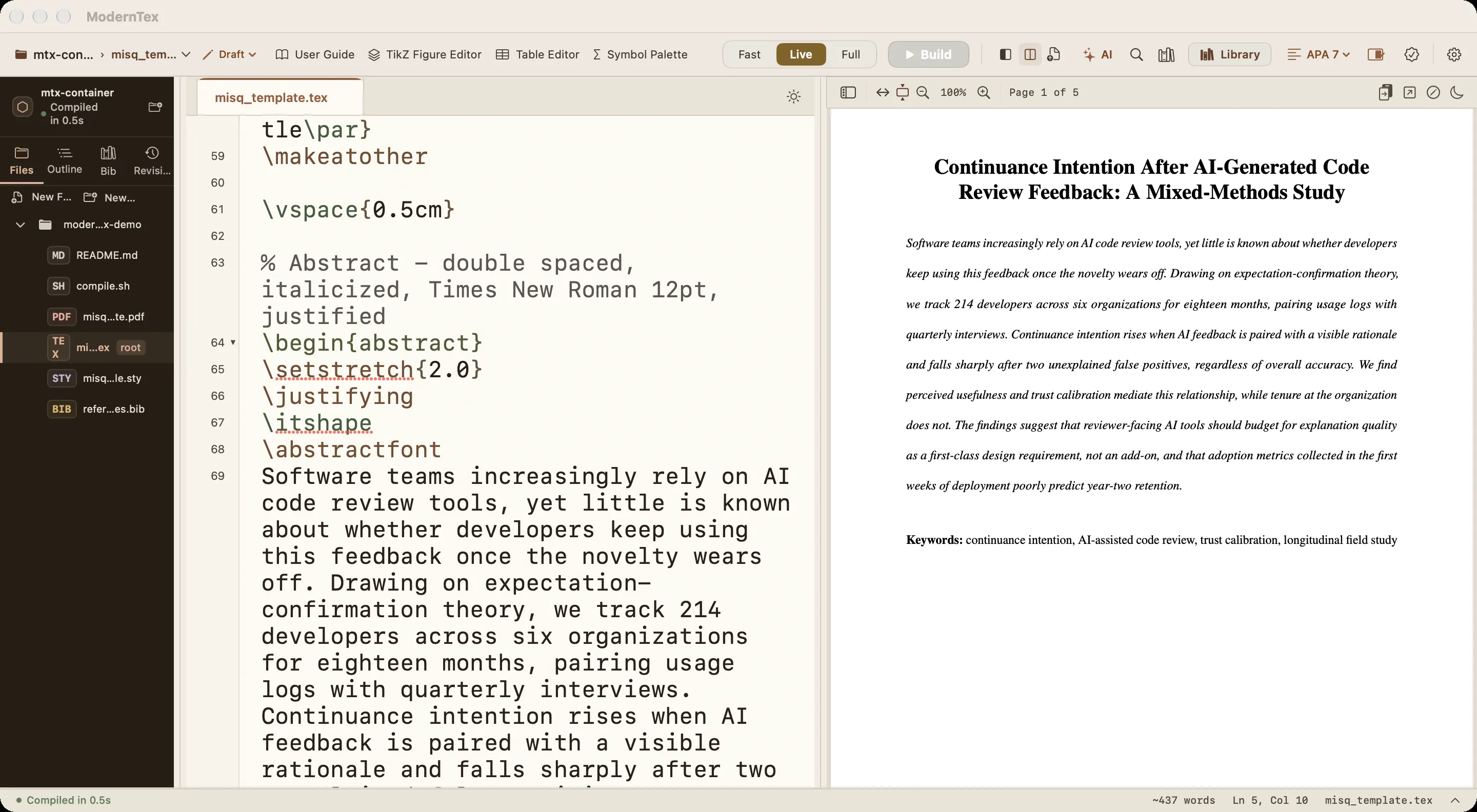Create a New File in sidebar
Viewport: 1477px width, 812px height.
pos(41,197)
